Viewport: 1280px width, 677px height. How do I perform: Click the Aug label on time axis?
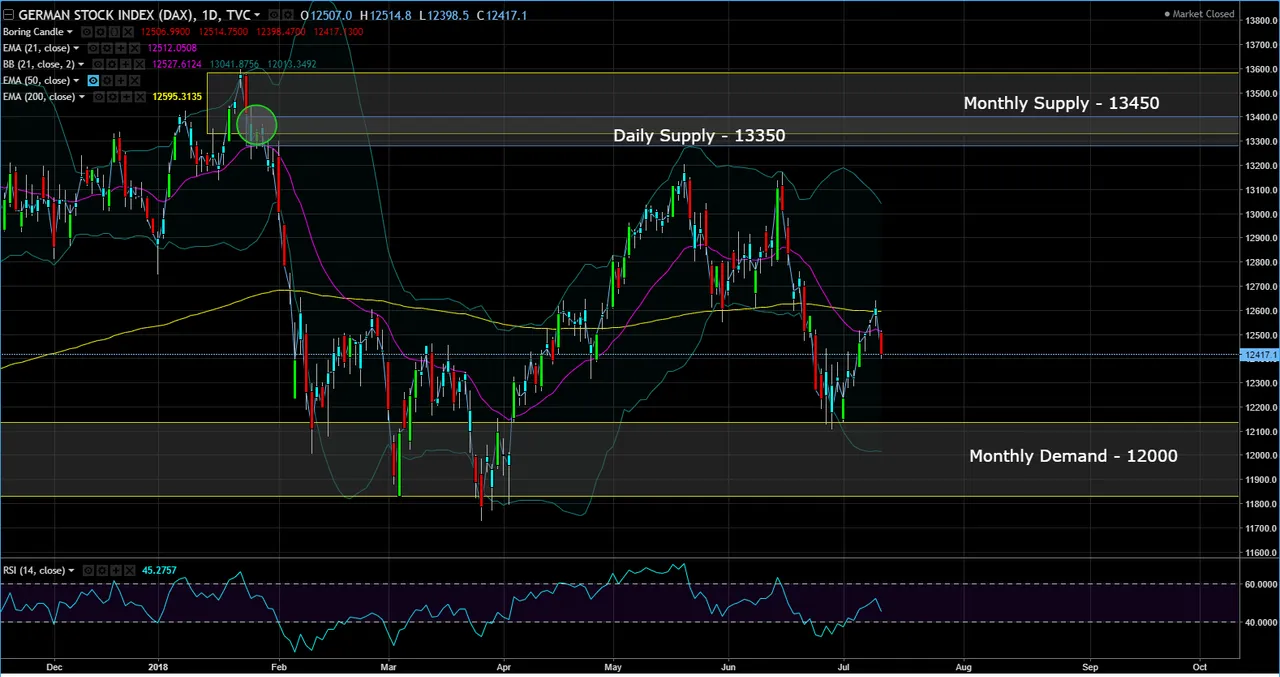[x=963, y=666]
